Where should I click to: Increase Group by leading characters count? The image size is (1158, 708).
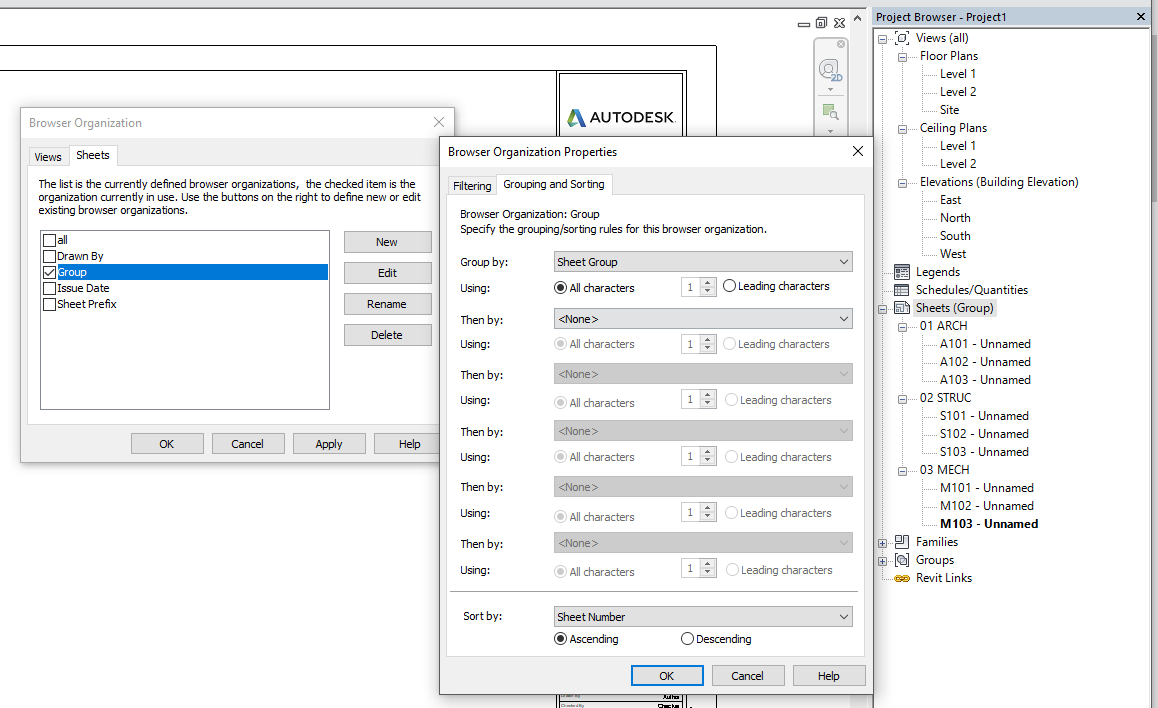708,282
